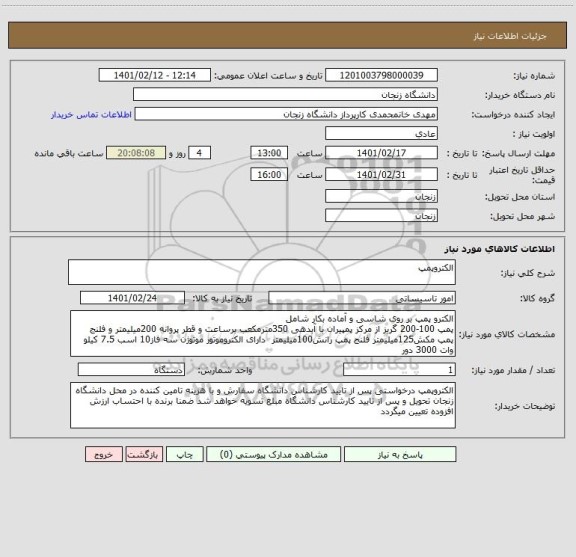
Task: Click the label 'گروه کالا:'
Action: pyautogui.click(x=537, y=298)
